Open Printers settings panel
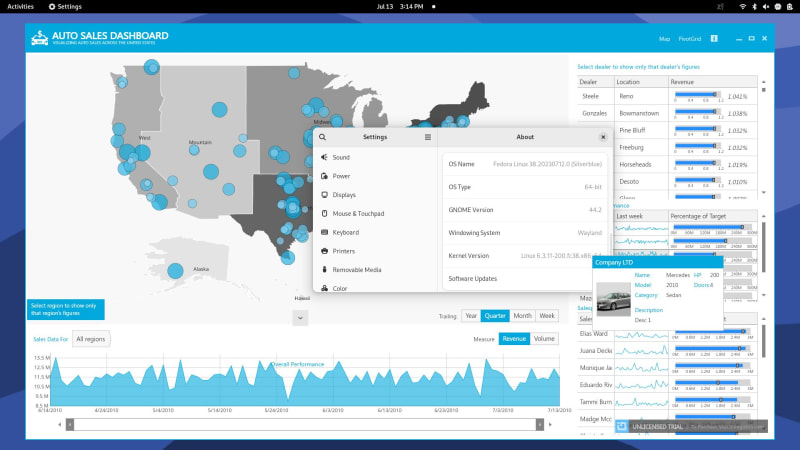 [375, 251]
